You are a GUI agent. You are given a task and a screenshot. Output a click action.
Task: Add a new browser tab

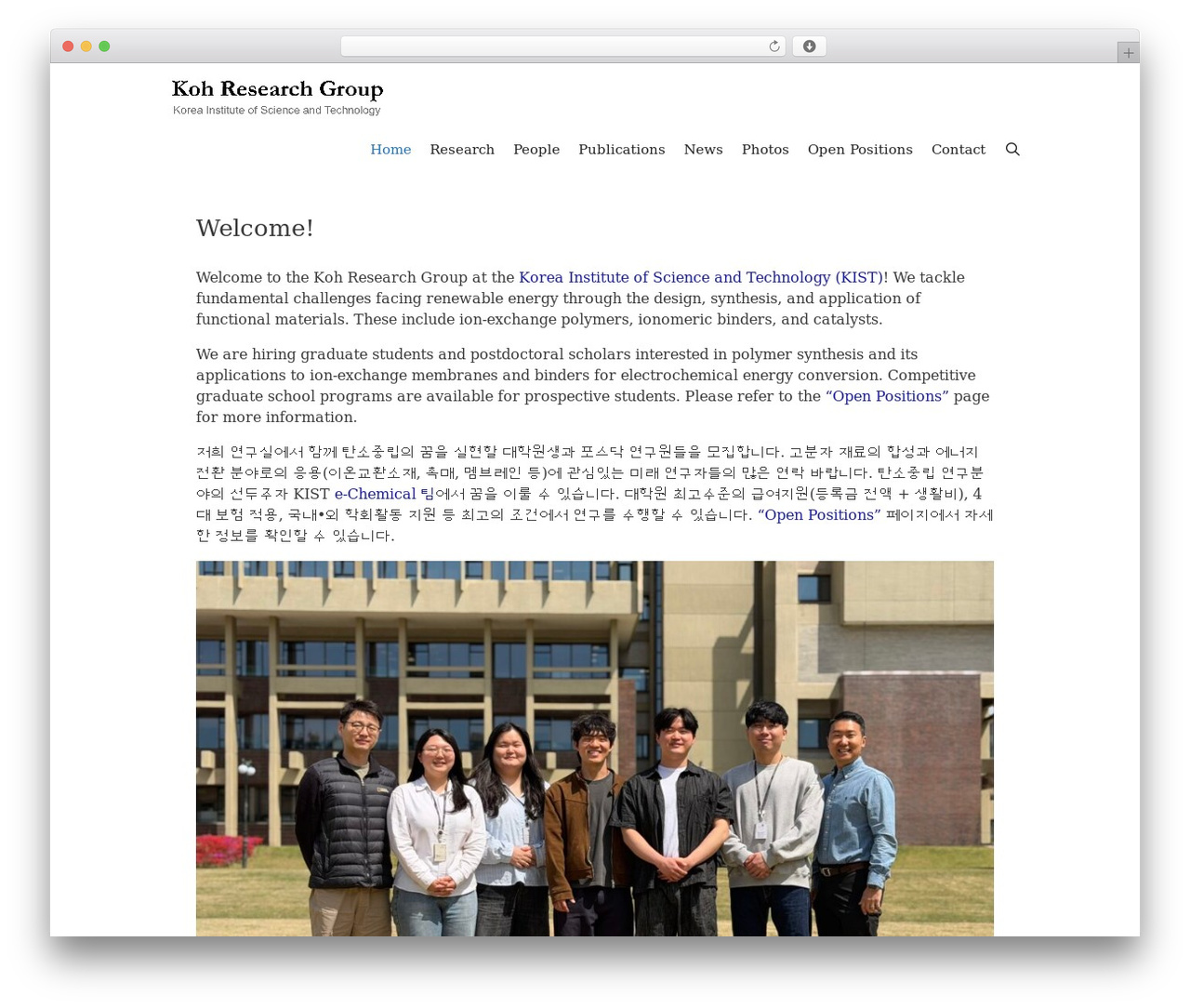click(x=1128, y=53)
